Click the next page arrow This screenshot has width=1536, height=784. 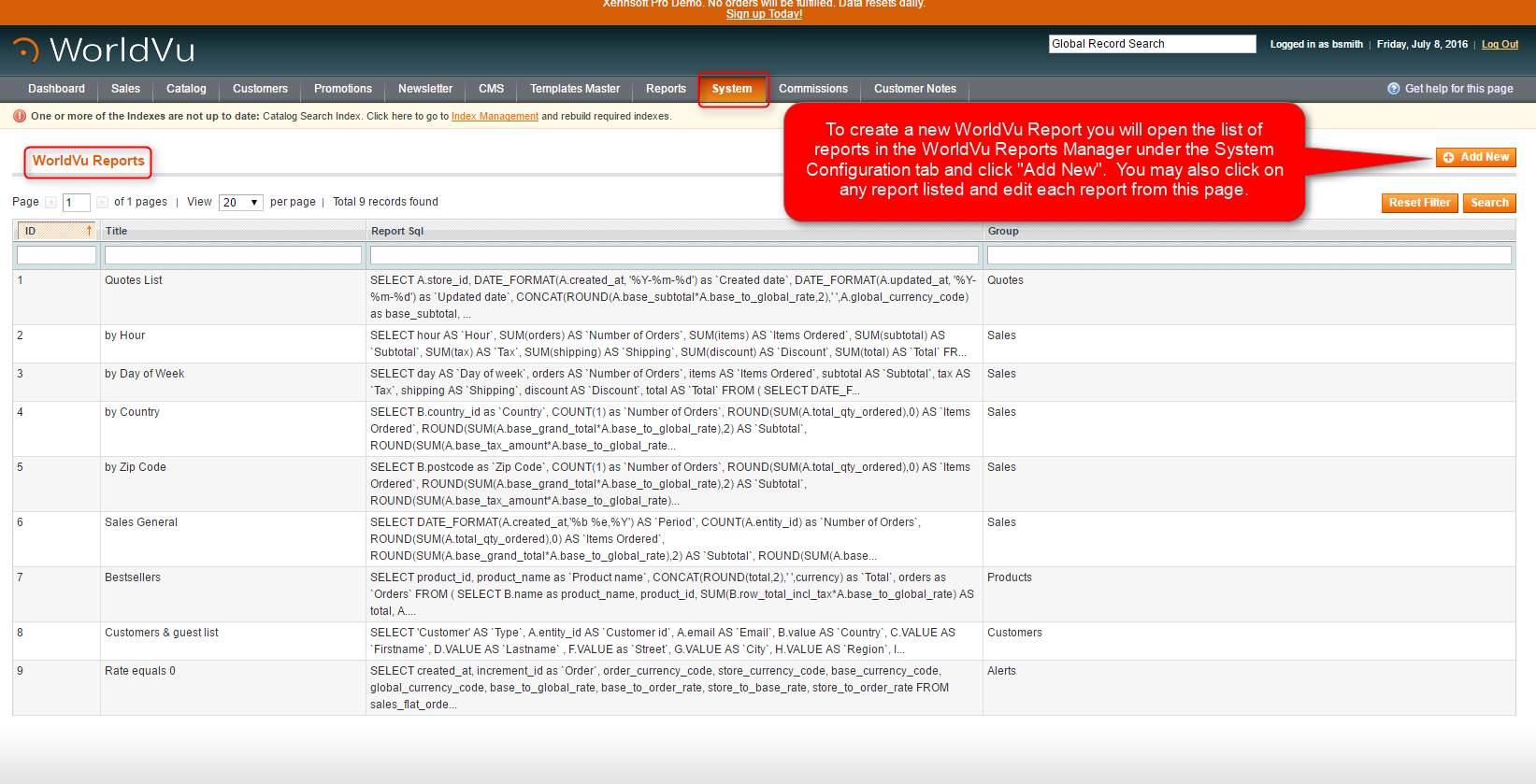102,203
